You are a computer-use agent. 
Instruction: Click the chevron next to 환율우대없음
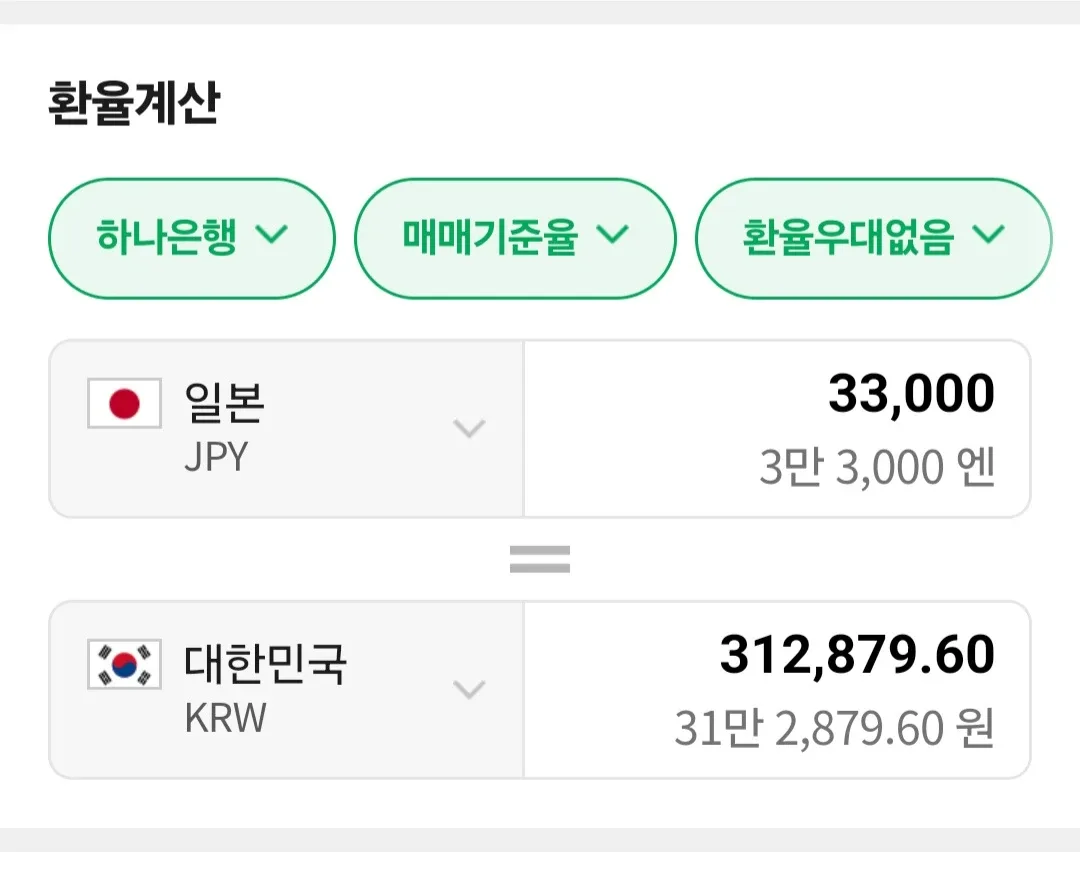point(988,235)
